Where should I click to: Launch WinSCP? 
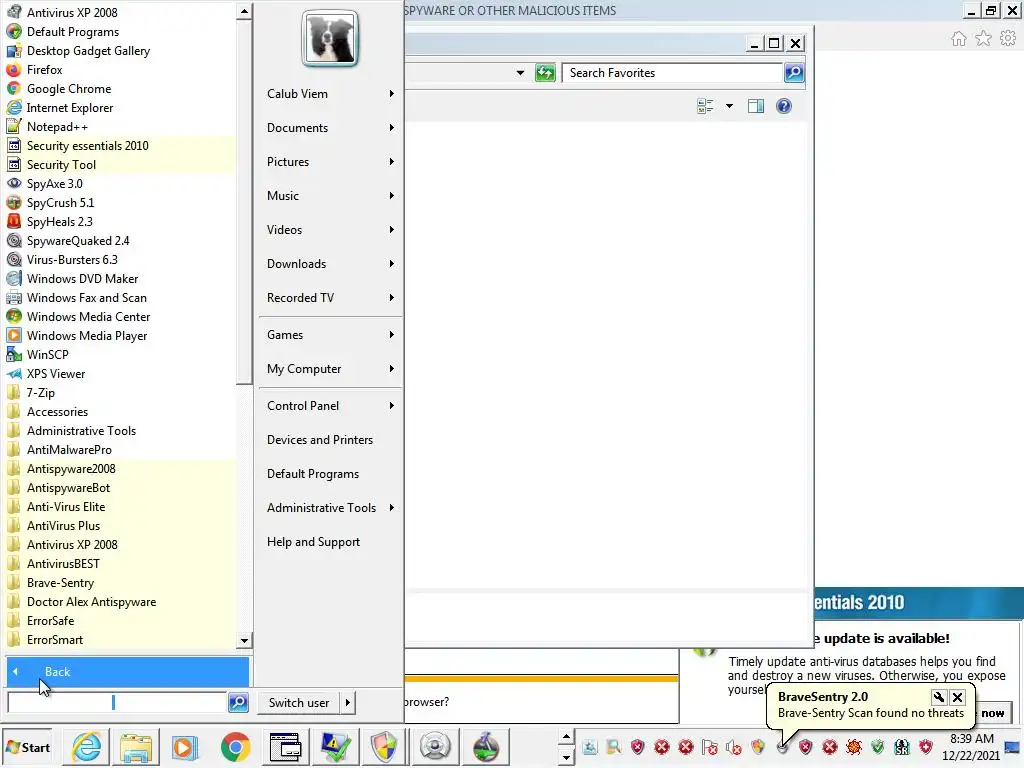[47, 354]
